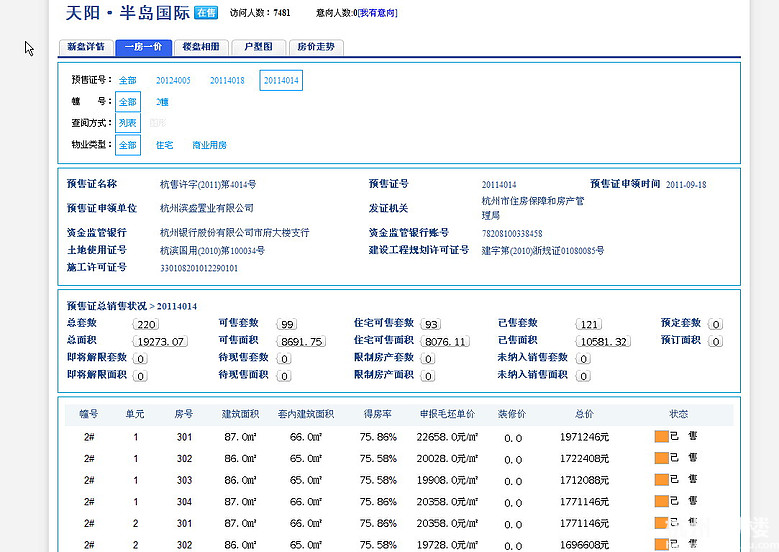Click the 在售 status badge
779x552 pixels.
206,13
